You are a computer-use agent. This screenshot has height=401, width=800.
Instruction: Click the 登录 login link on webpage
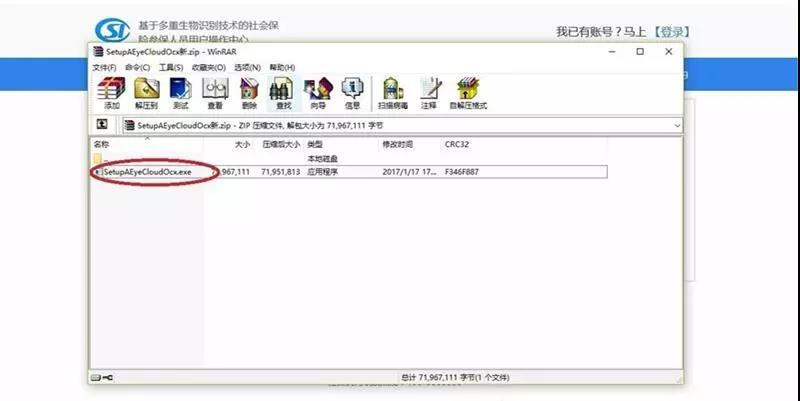[x=672, y=32]
